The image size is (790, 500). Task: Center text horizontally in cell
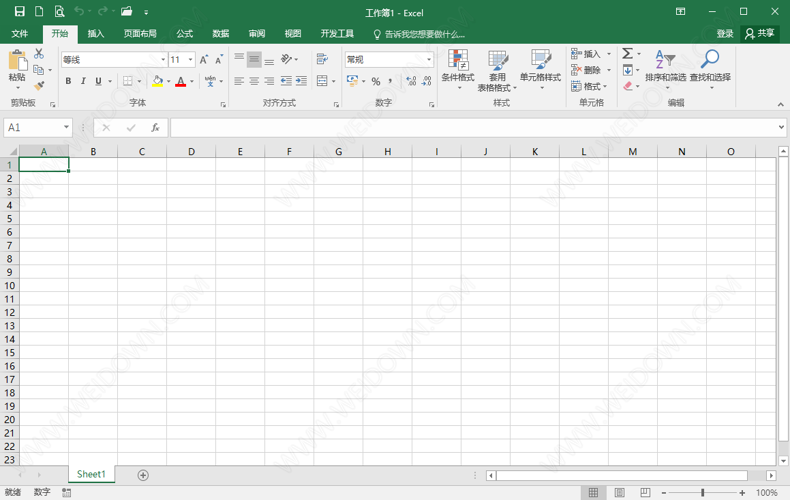point(254,81)
